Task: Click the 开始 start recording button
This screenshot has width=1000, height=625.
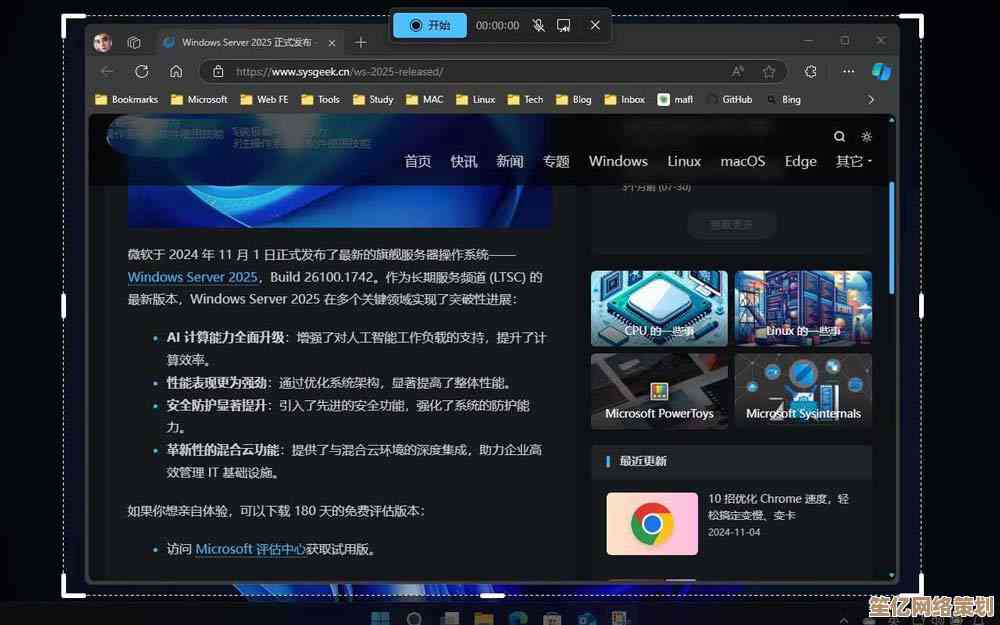Action: tap(430, 25)
